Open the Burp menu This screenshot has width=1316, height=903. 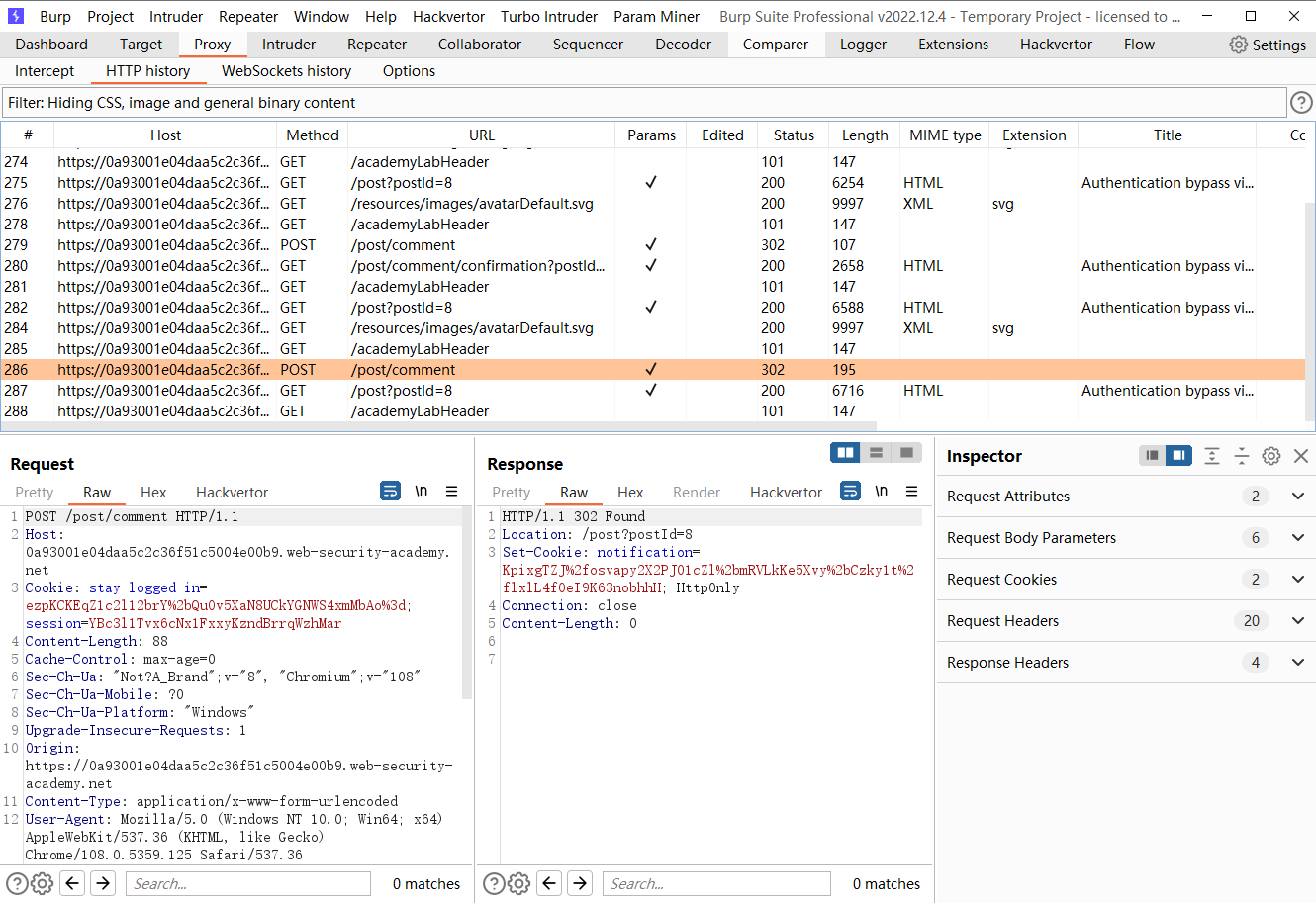coord(55,16)
